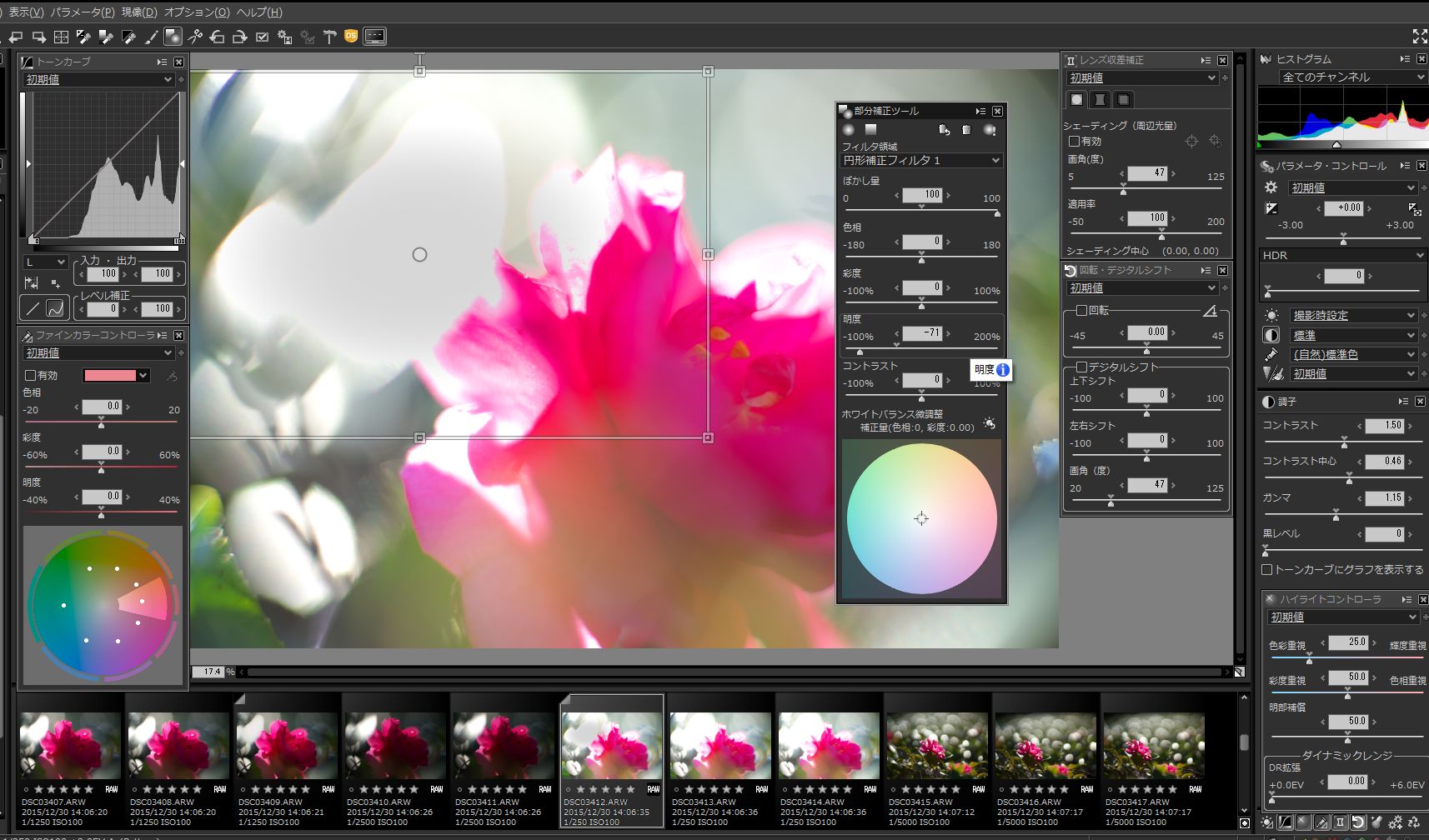Click white balance fine adjustment color wheel
Image resolution: width=1429 pixels, height=840 pixels.
coord(921,518)
